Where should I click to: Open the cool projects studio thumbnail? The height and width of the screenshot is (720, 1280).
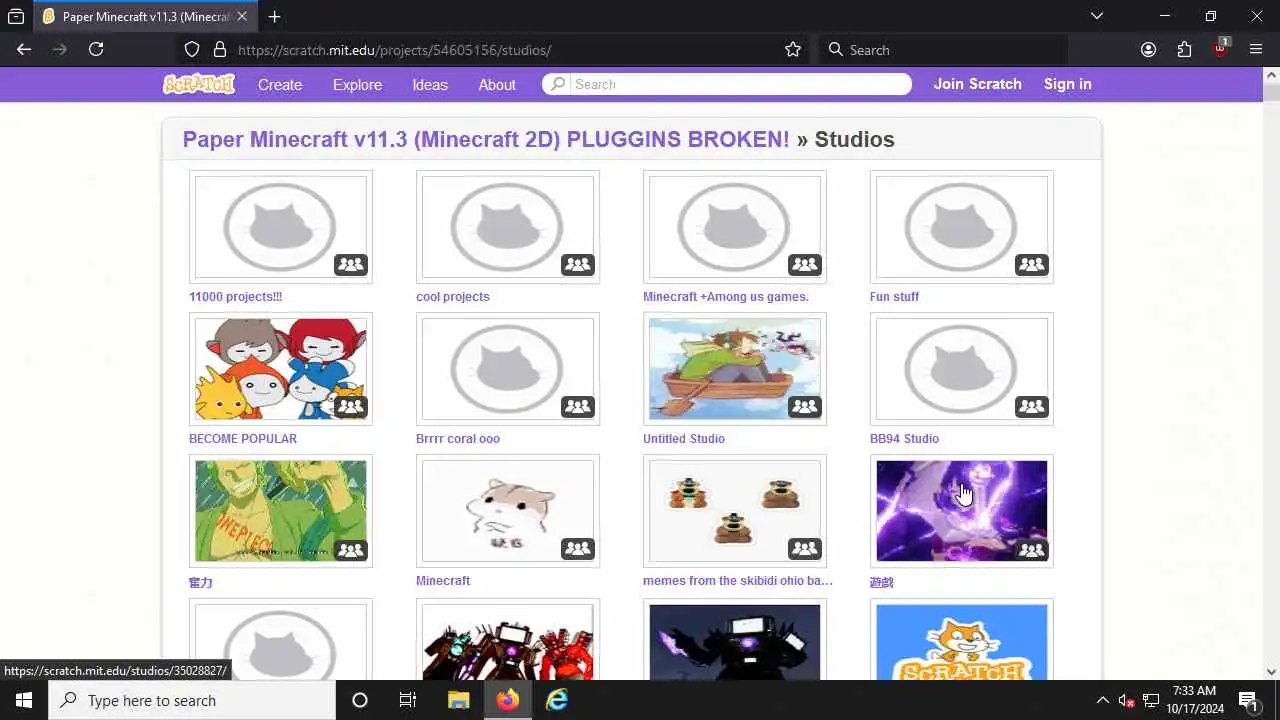508,227
